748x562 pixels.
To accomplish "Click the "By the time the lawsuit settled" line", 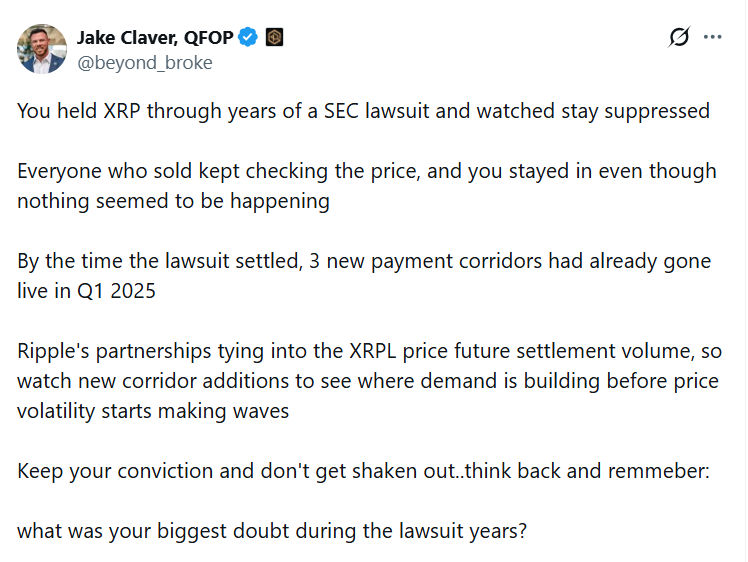I will (364, 261).
